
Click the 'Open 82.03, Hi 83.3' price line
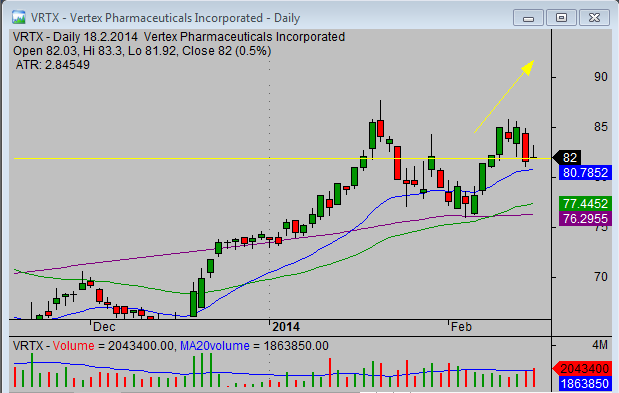coord(142,51)
